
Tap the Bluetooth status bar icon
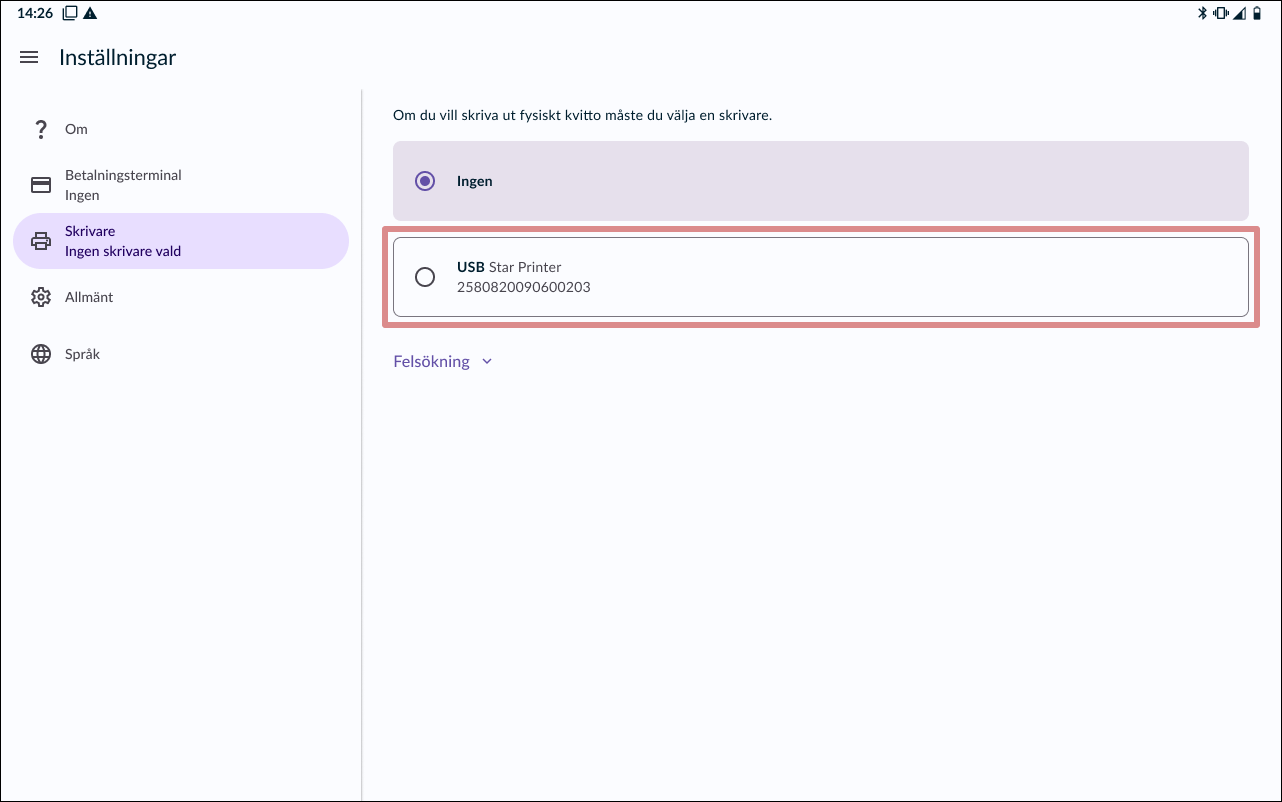tap(1203, 13)
